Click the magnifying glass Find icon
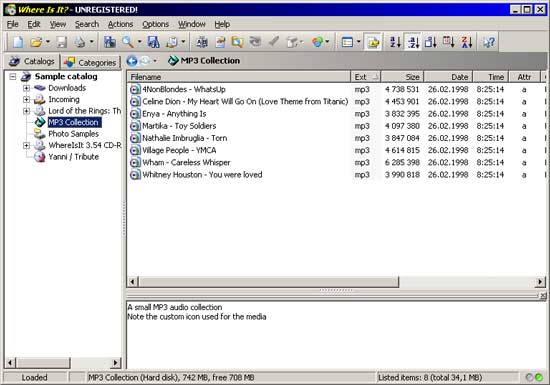Screen dimensions: 550x385 click(x=128, y=42)
